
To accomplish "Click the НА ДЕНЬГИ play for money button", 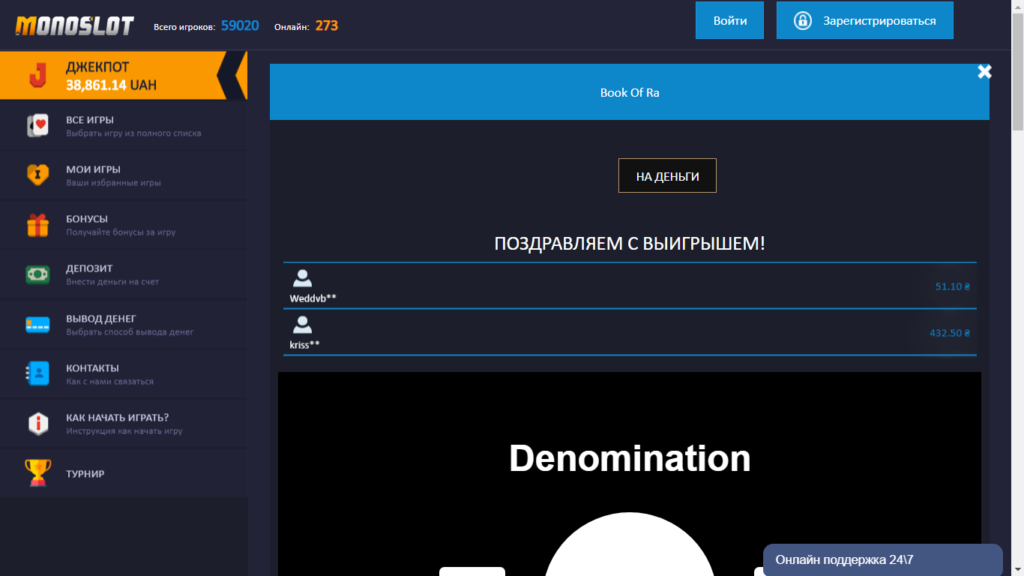I will coord(667,176).
